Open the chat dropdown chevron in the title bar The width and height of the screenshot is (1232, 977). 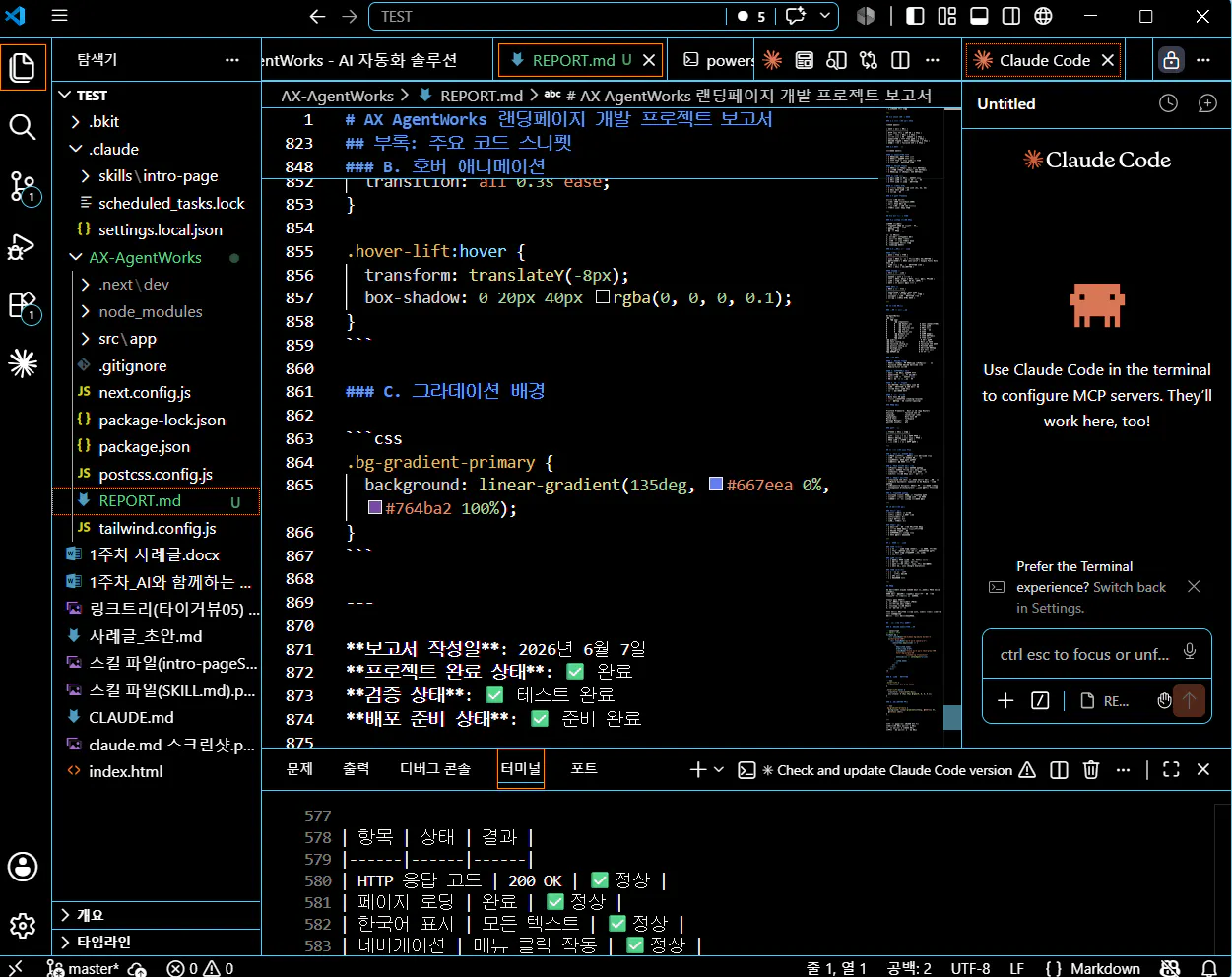click(825, 16)
